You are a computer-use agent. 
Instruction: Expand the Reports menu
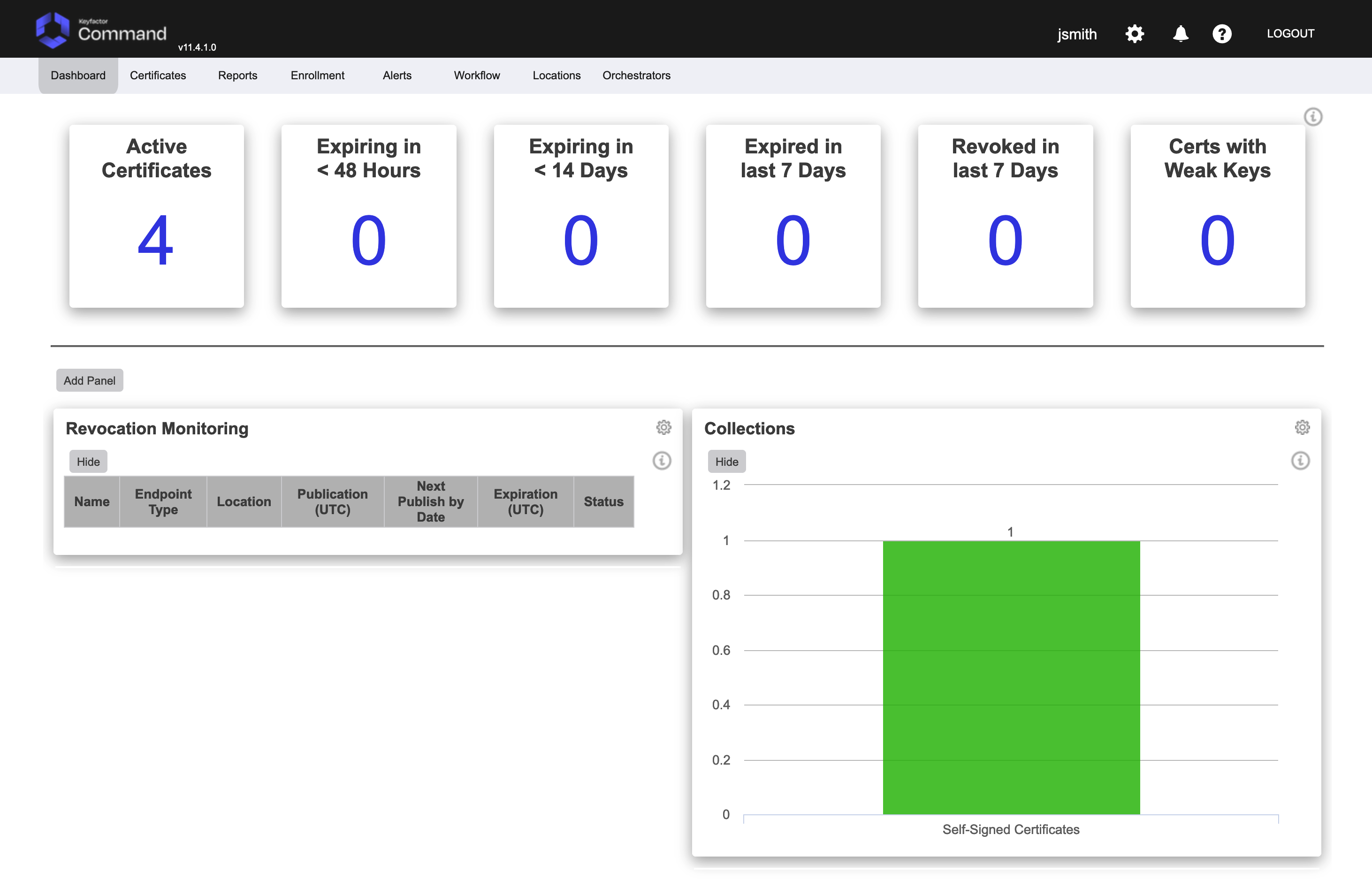[238, 76]
